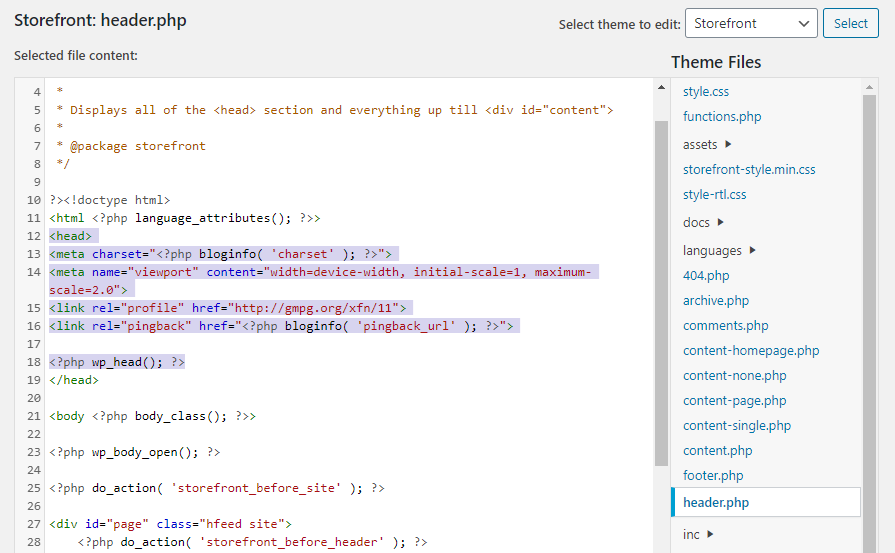Click the 'storefront_before_header' string
Screen dimensions: 895x553
coord(292,542)
